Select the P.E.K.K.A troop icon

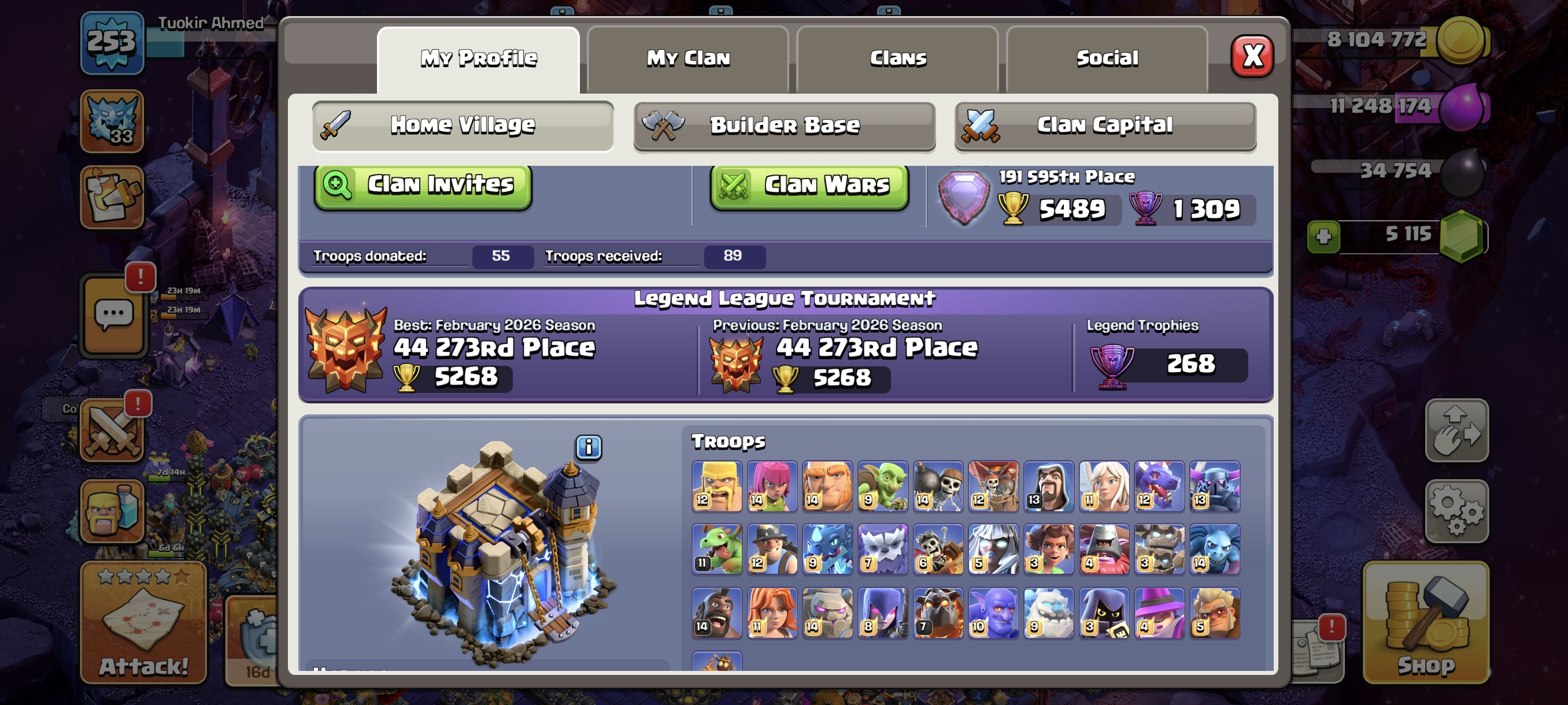click(x=1214, y=486)
